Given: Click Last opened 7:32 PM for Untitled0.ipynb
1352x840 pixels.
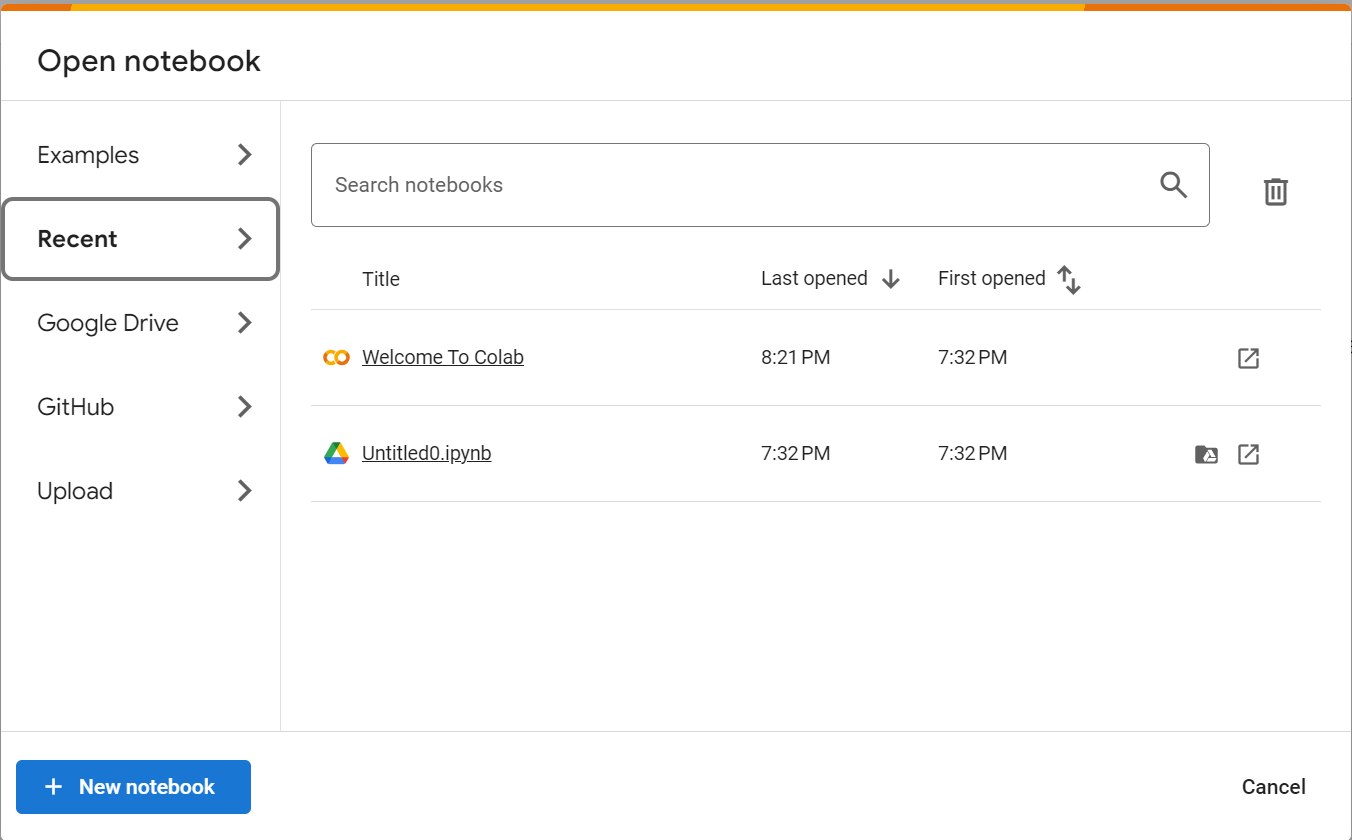Looking at the screenshot, I should (795, 453).
